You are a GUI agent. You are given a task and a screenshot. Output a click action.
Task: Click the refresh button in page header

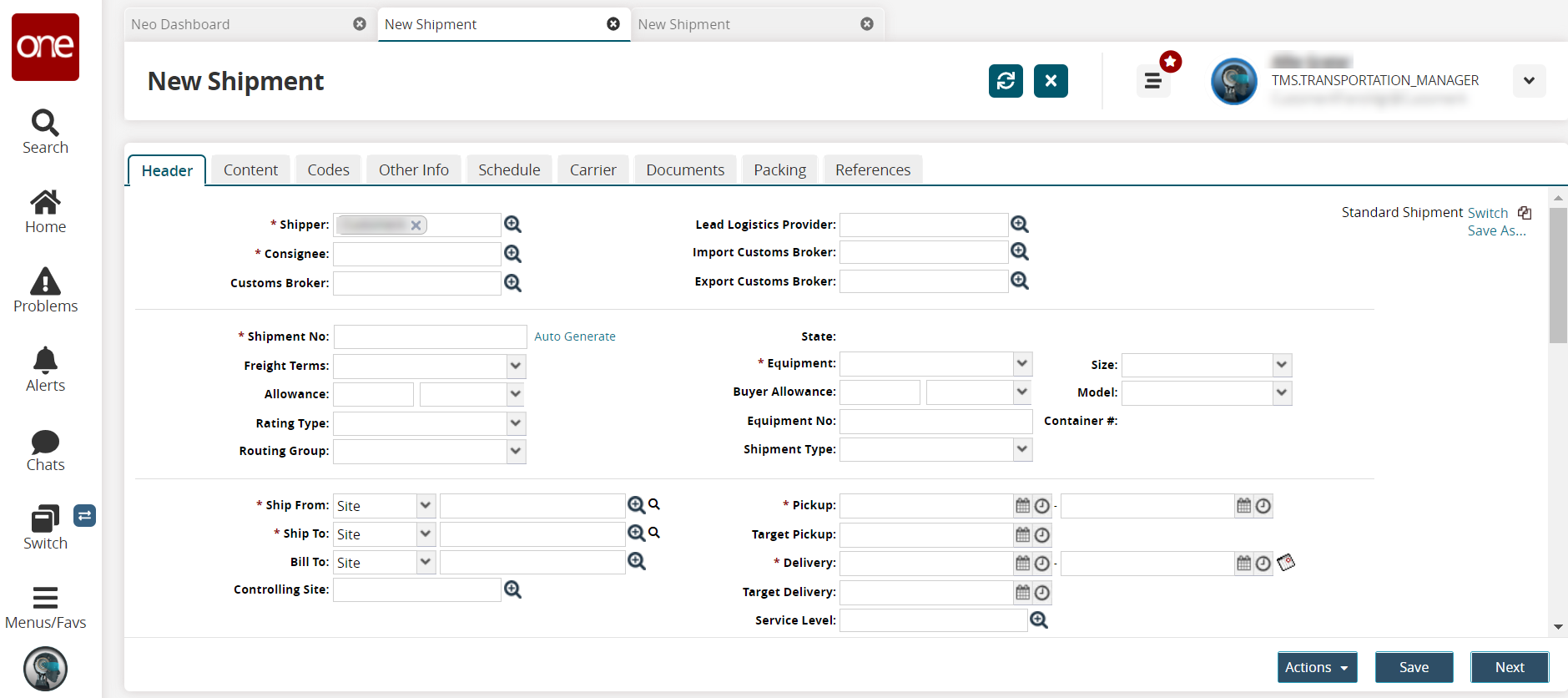[x=1006, y=81]
